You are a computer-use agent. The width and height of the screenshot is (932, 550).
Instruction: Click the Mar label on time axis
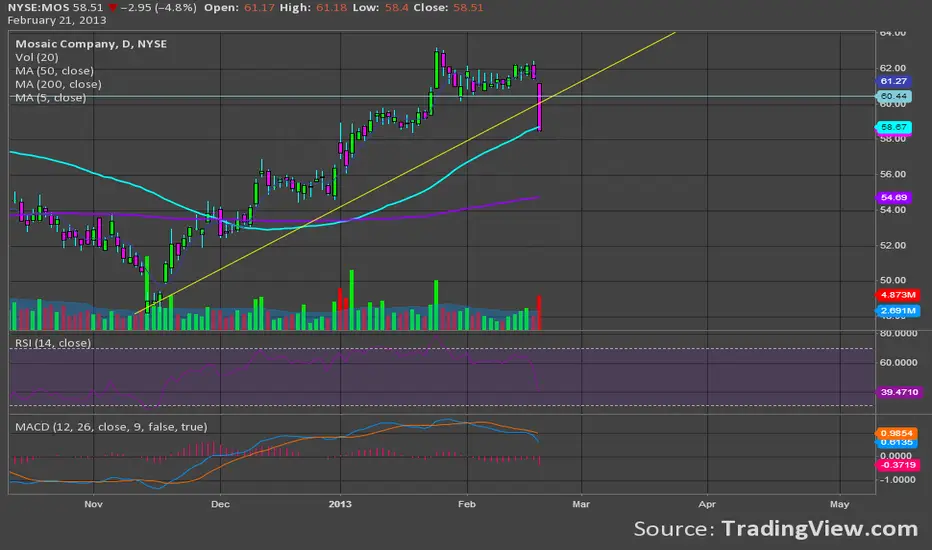581,504
